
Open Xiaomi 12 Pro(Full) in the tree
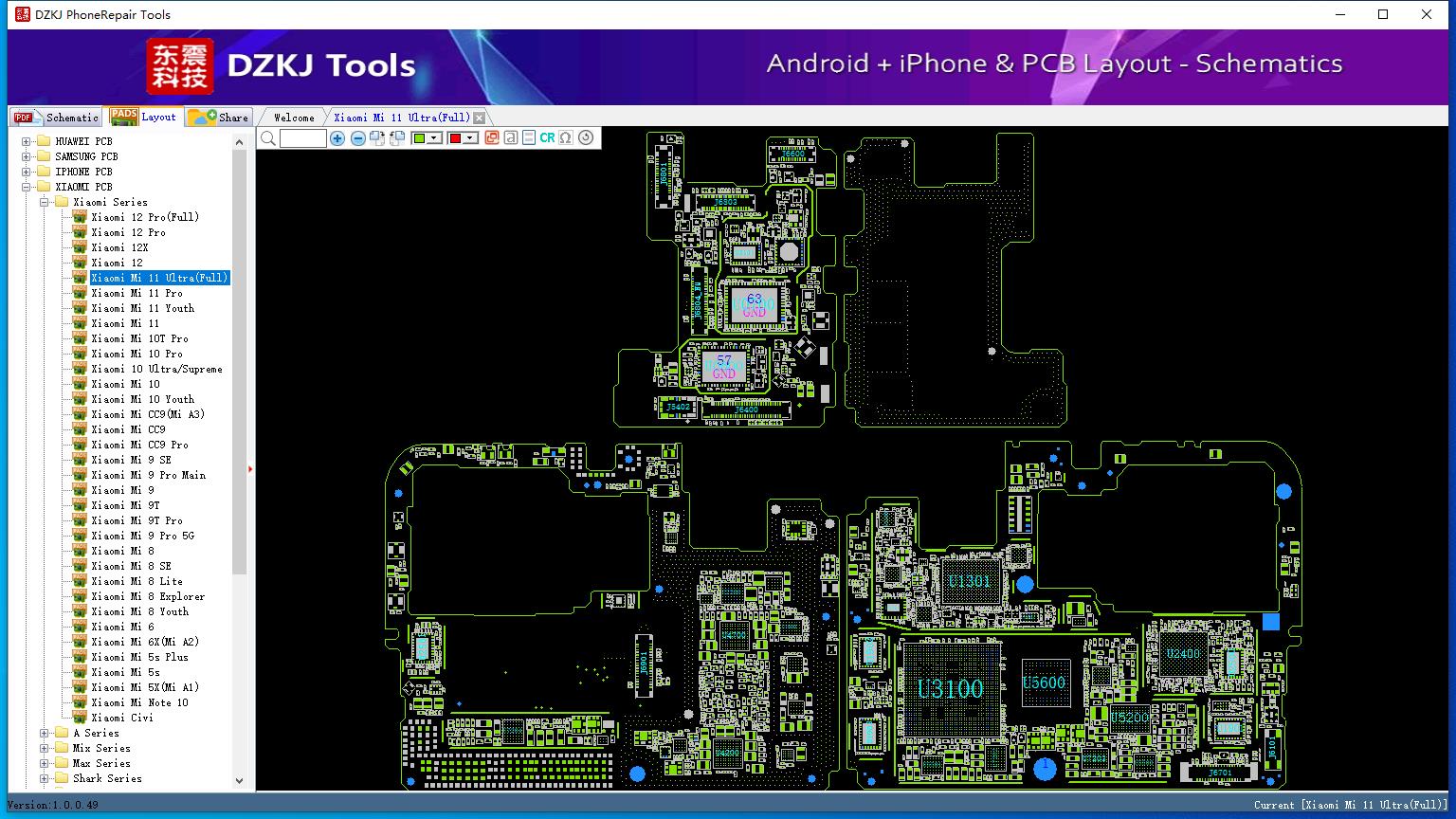click(145, 217)
